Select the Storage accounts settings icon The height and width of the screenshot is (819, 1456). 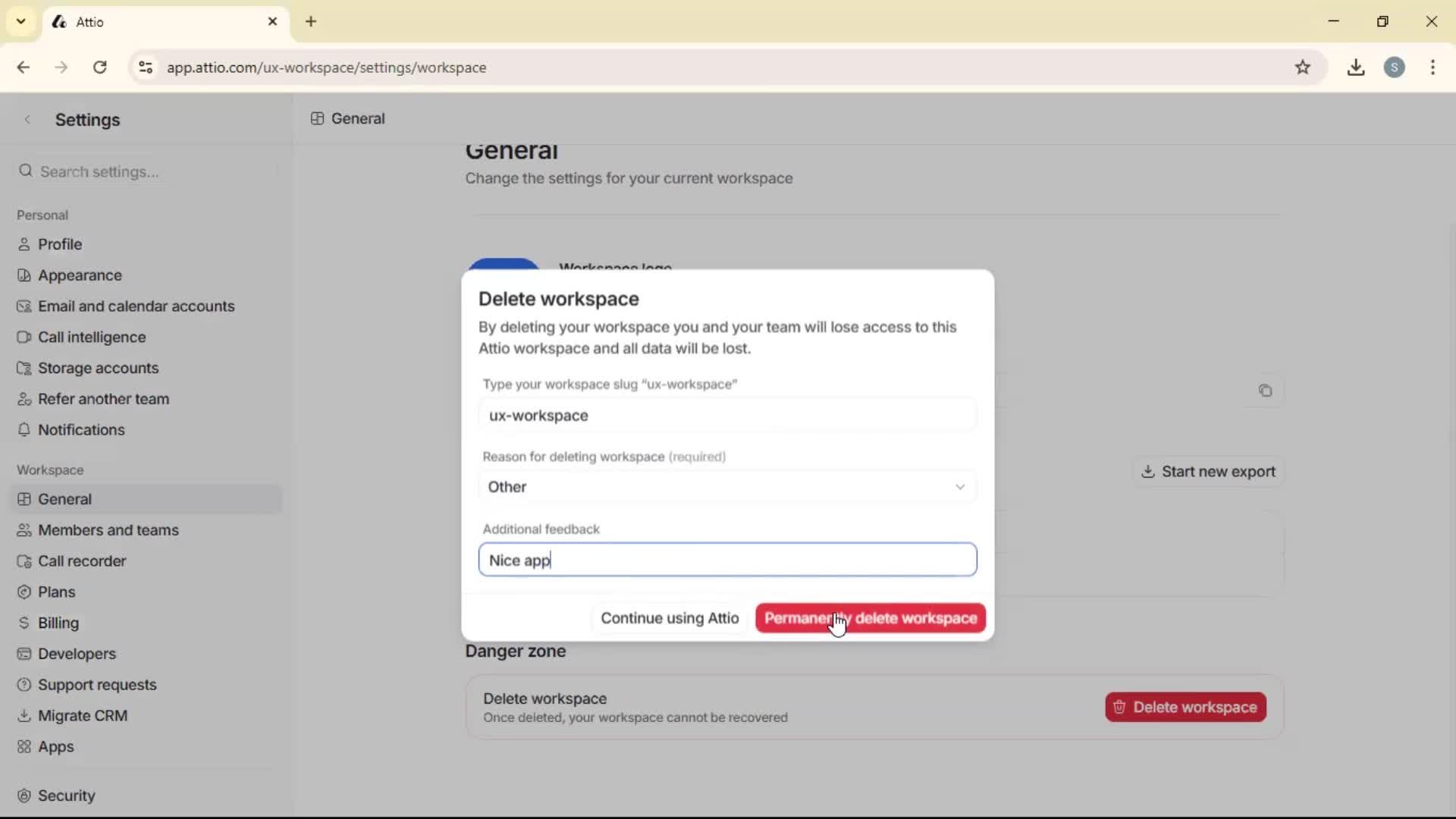pos(24,368)
